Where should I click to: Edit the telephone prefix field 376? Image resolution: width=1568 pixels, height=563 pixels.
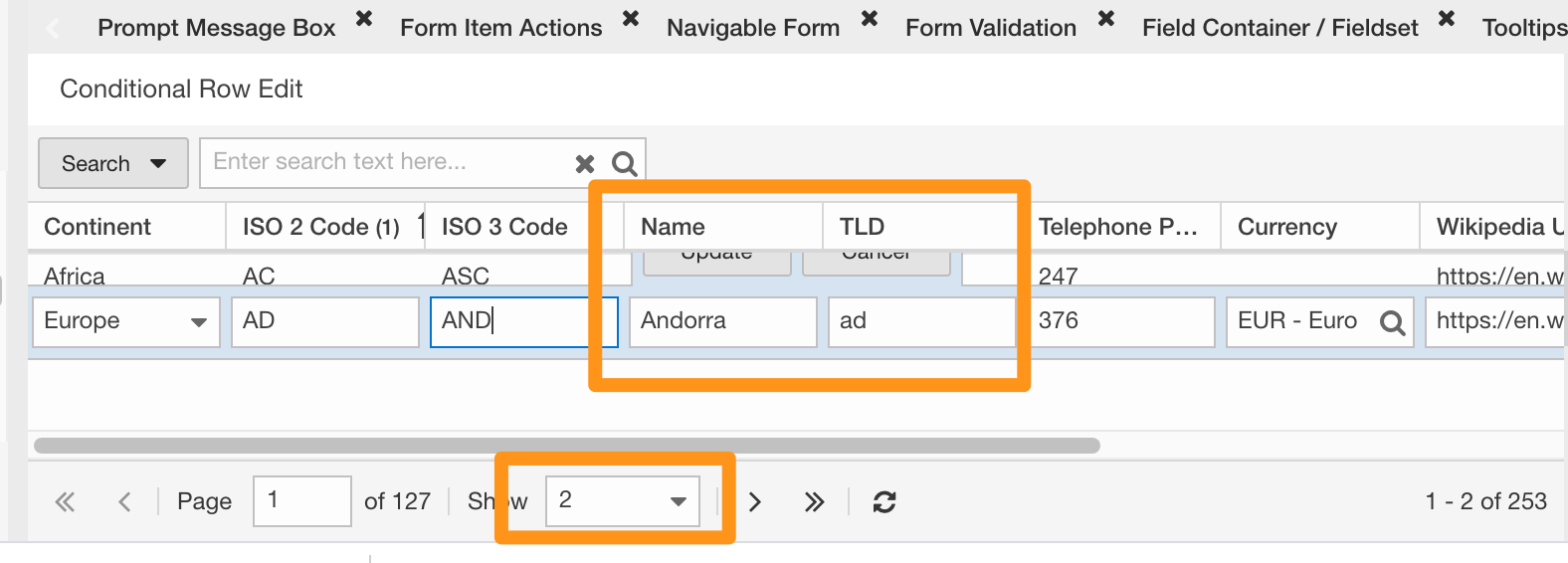[x=1121, y=322]
